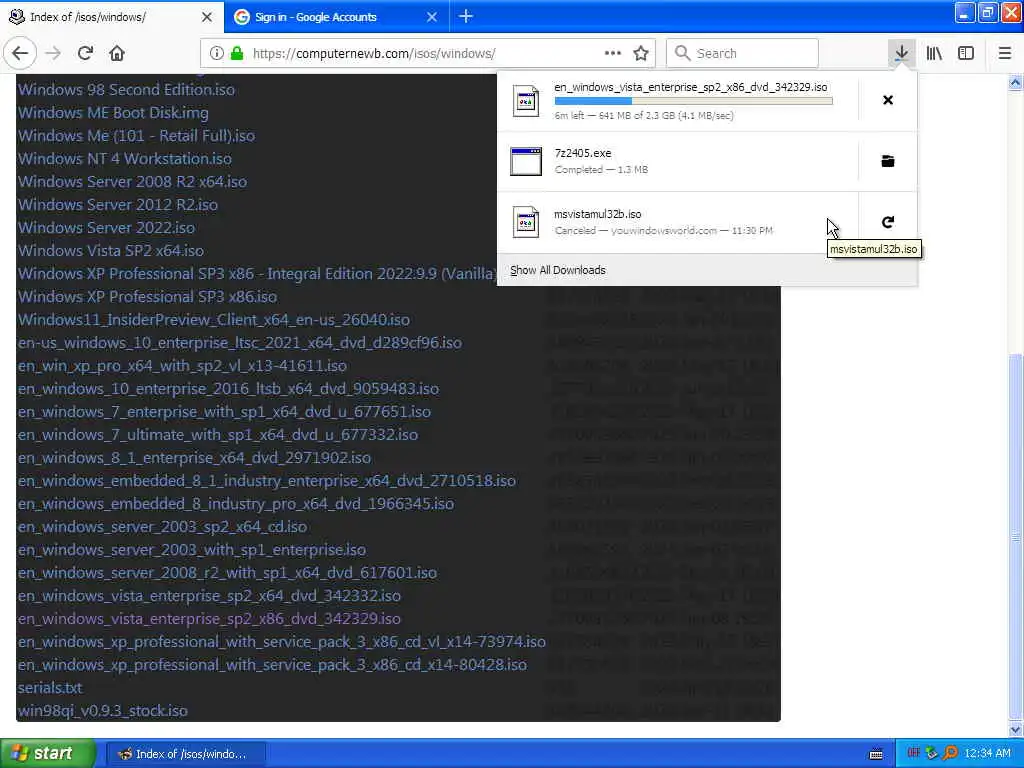Screen dimensions: 1024x768
Task: Retry the msvistamul32b.iso download
Action: (x=888, y=222)
